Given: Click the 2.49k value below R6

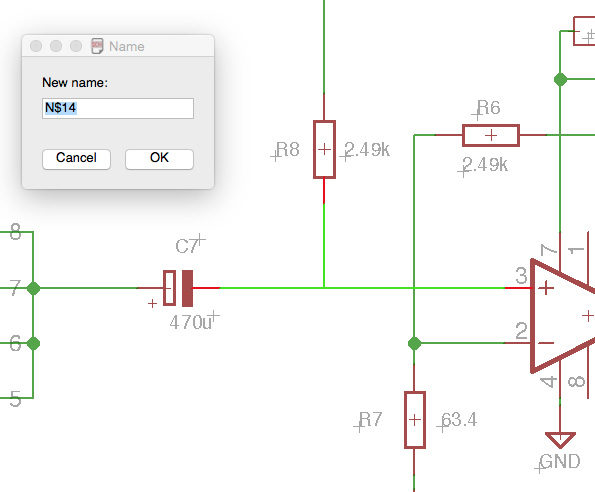Looking at the screenshot, I should pyautogui.click(x=485, y=165).
